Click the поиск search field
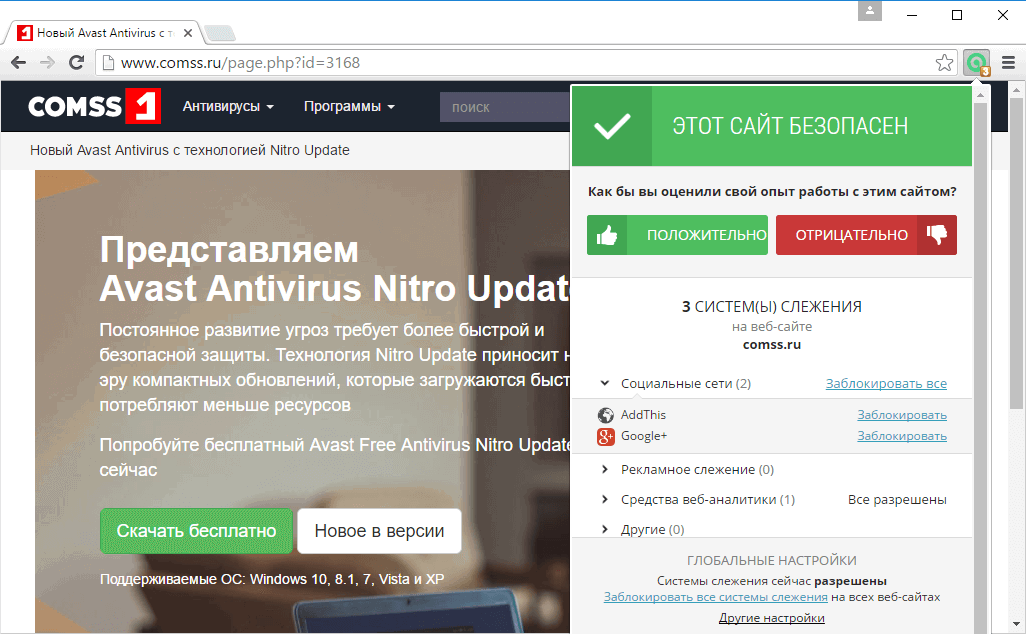The height and width of the screenshot is (634, 1026). 500,106
